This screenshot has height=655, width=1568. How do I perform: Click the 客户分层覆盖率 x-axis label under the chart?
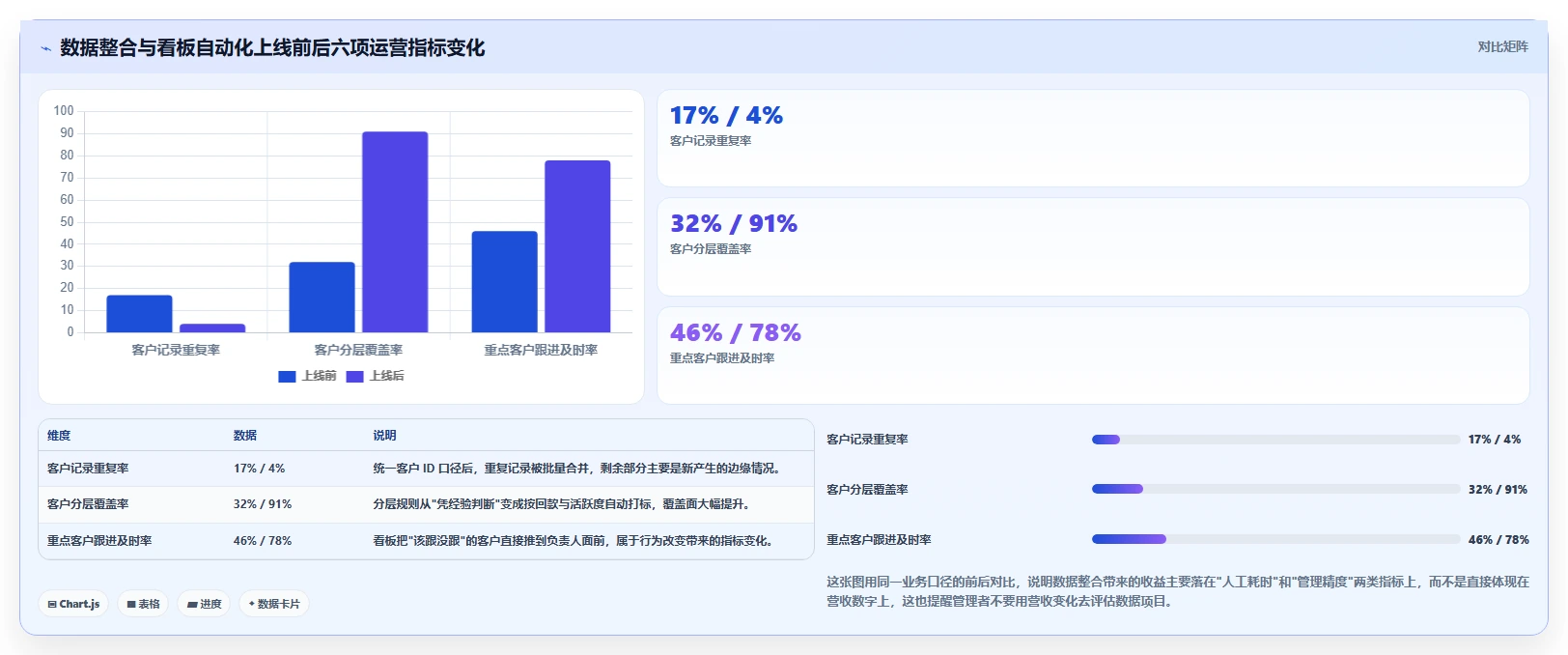point(358,350)
